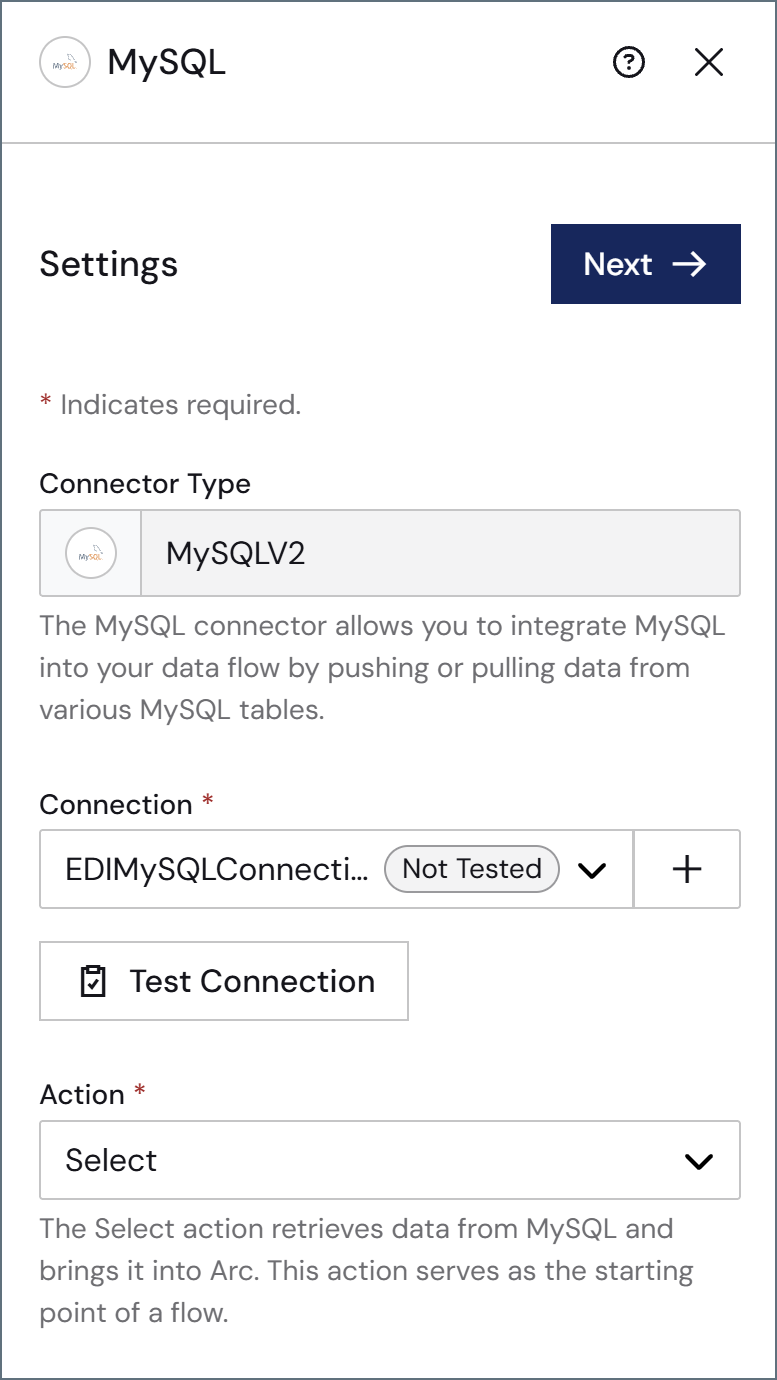777x1380 pixels.
Task: Proceed with the Next button
Action: click(646, 264)
